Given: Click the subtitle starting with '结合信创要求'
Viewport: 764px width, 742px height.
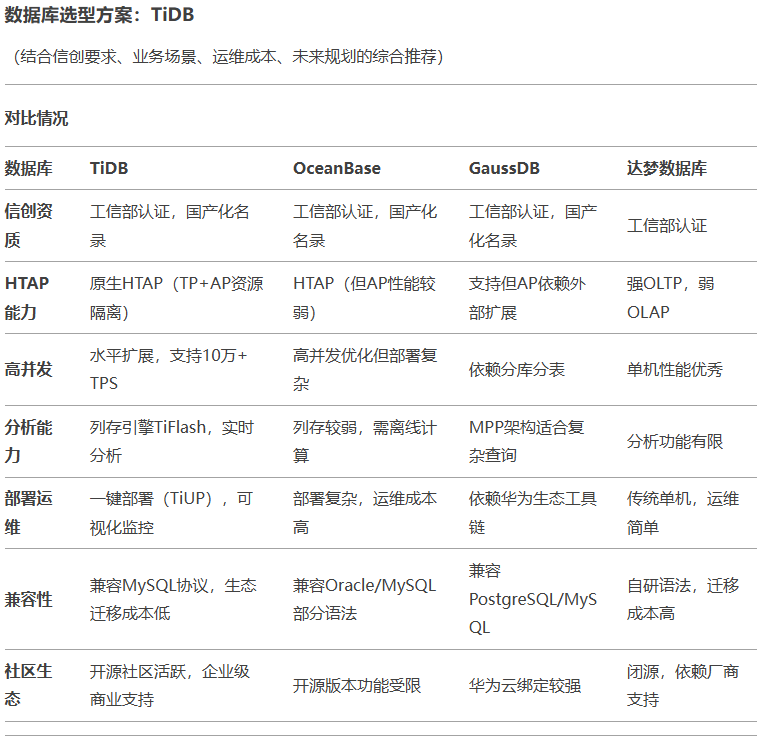Looking at the screenshot, I should (x=229, y=57).
